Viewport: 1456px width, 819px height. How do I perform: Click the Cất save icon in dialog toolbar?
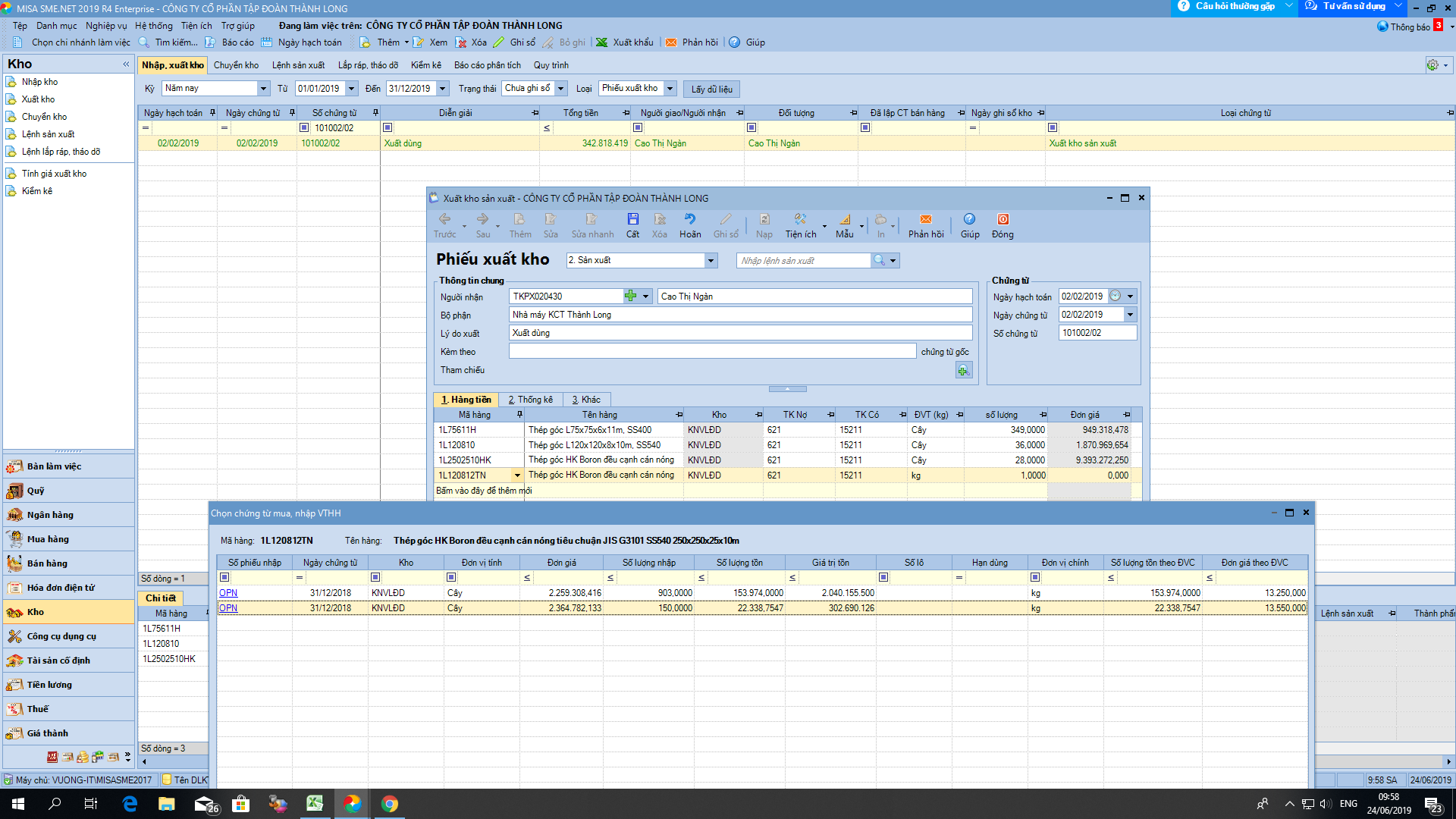pos(632,219)
